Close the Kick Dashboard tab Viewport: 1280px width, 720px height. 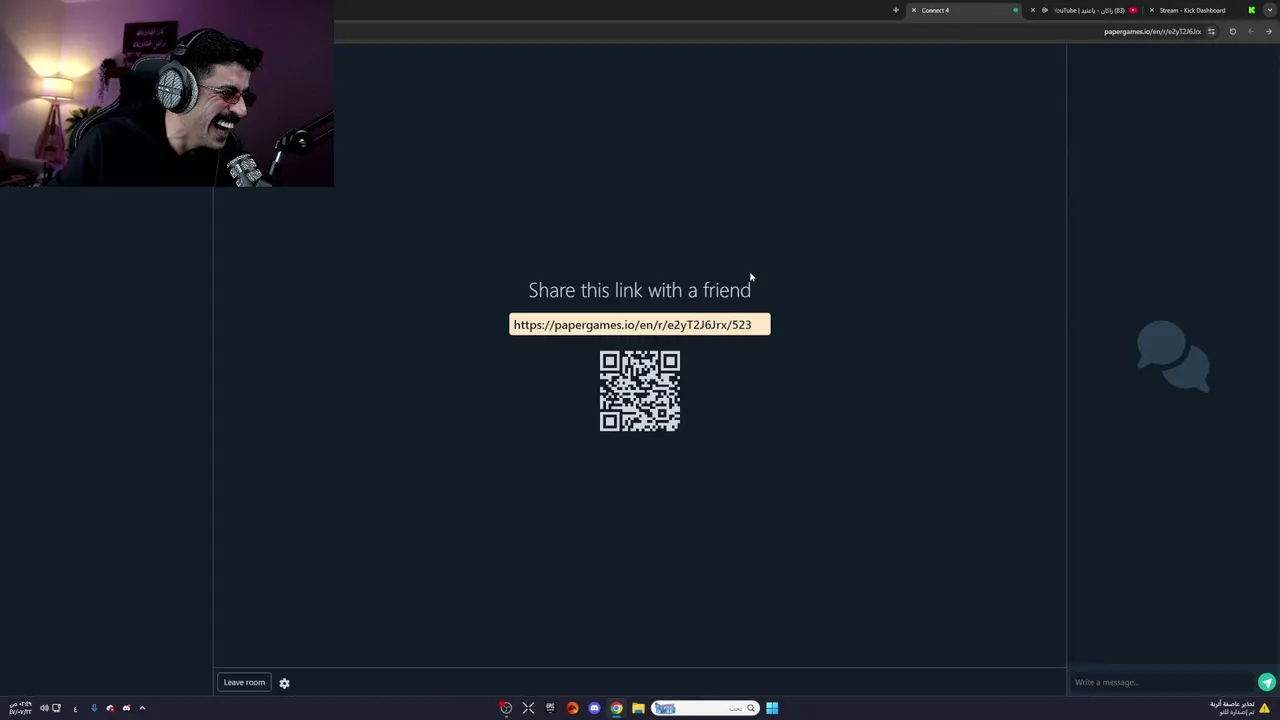[1151, 10]
